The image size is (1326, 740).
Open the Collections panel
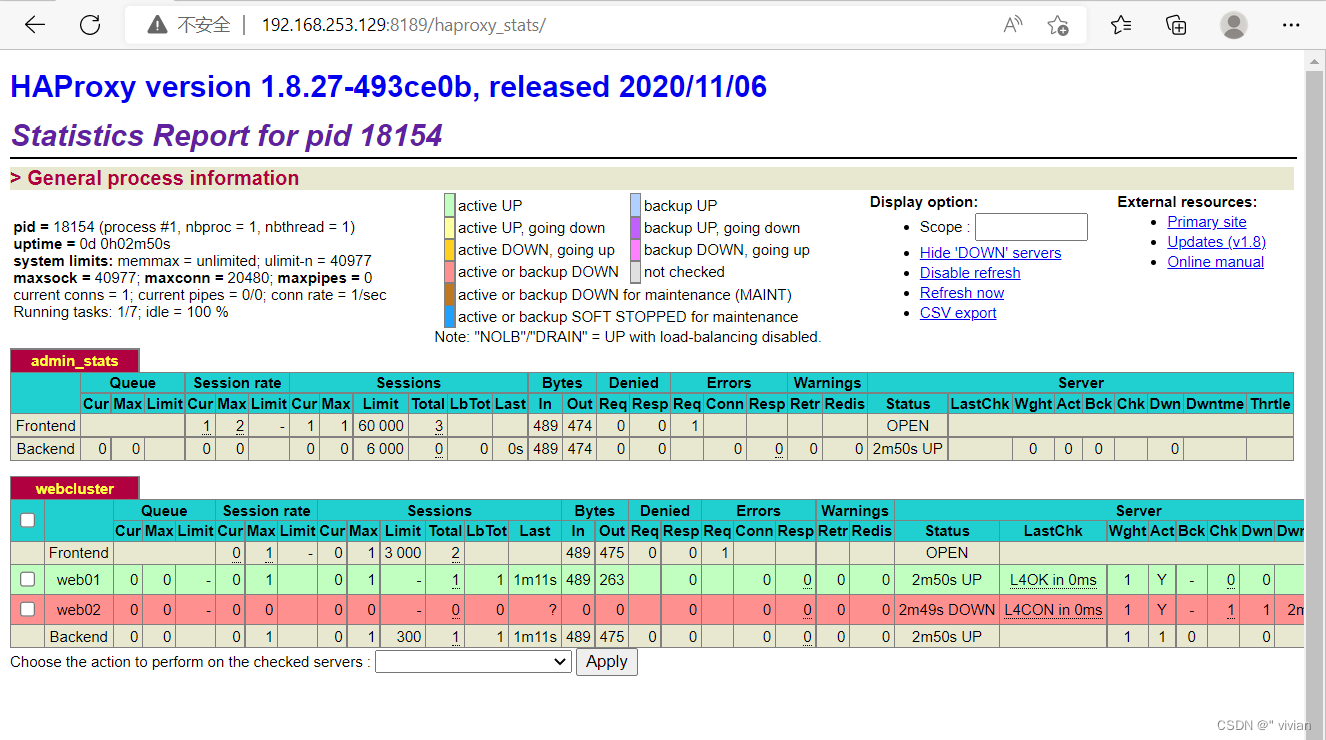click(x=1176, y=25)
